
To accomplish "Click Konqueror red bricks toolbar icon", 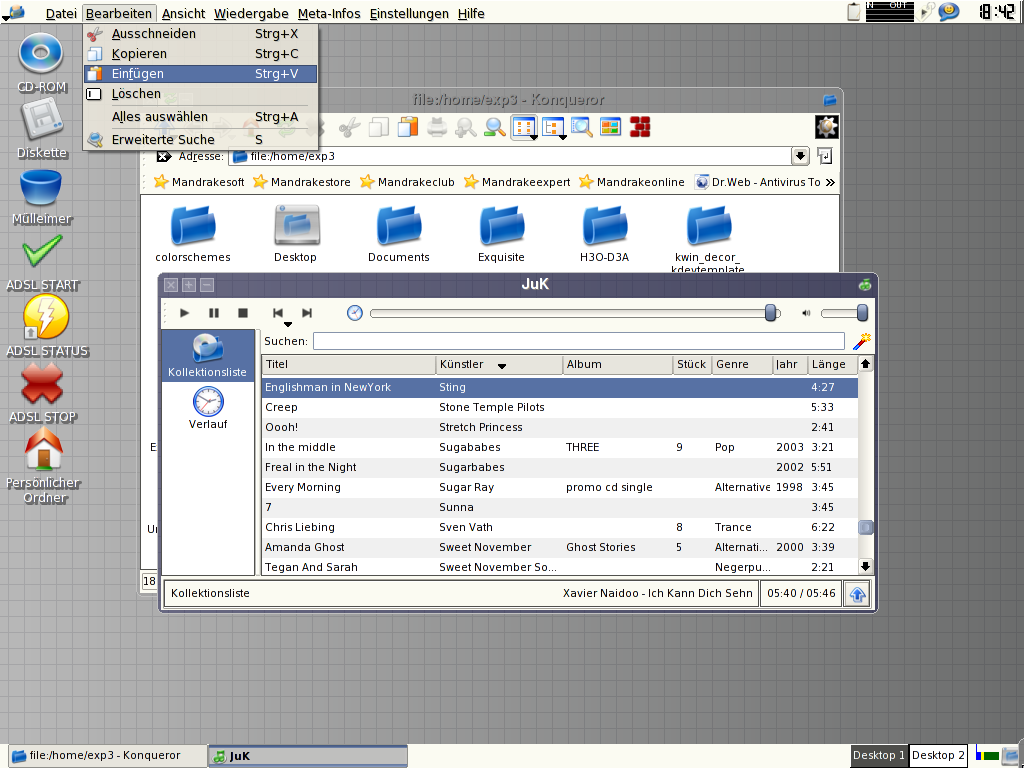I will [x=640, y=127].
